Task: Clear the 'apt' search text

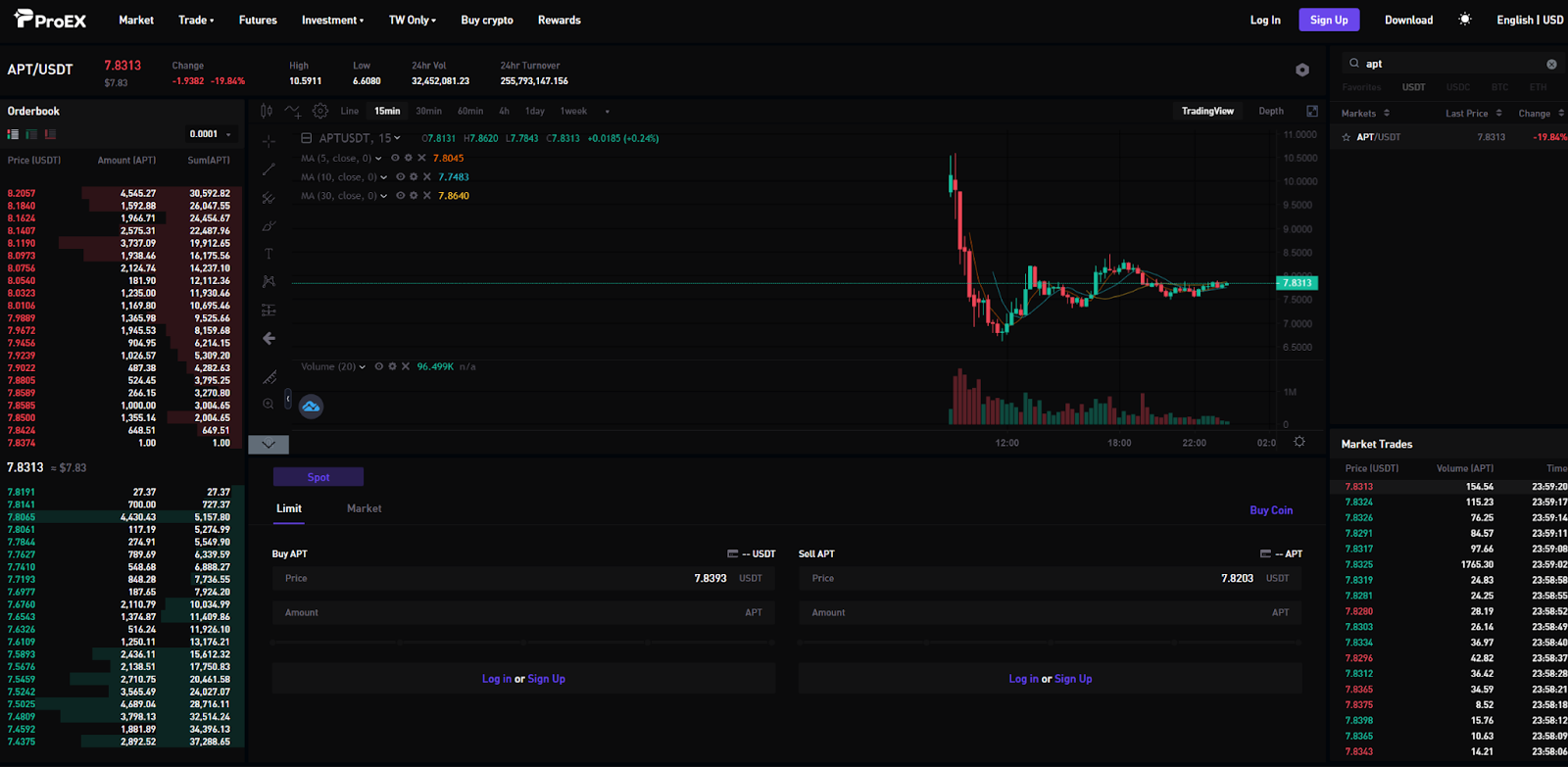Action: 1551,64
